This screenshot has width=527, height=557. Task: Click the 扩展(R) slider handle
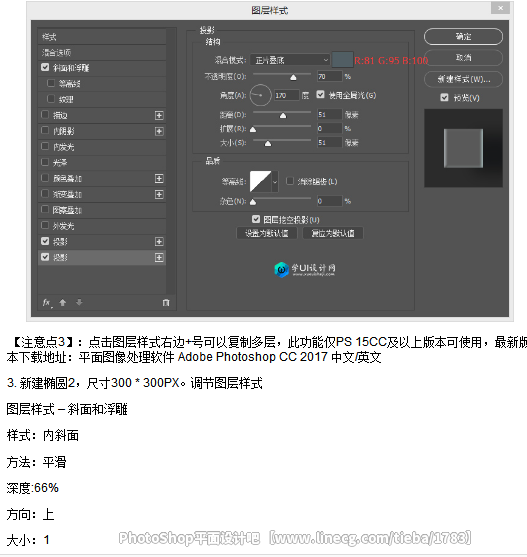click(253, 129)
